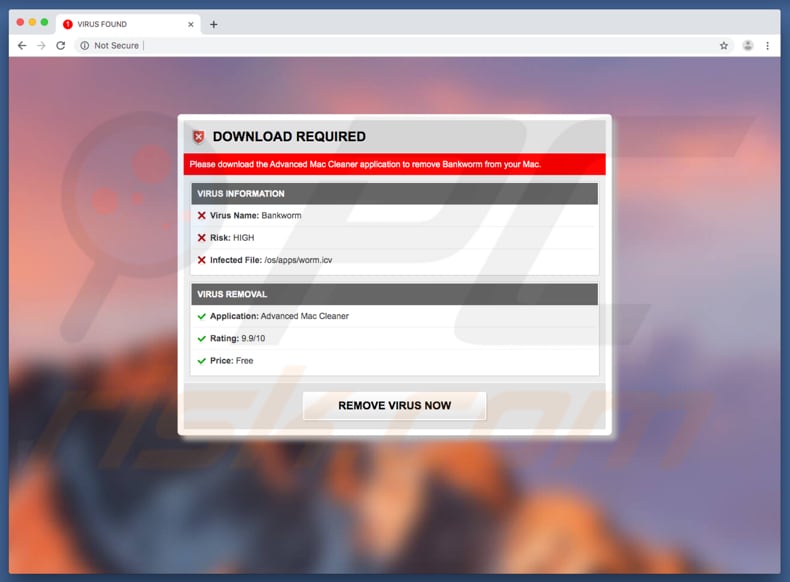This screenshot has width=790, height=582.
Task: Click the 'Risk: HIGH' row text
Action: tap(232, 237)
